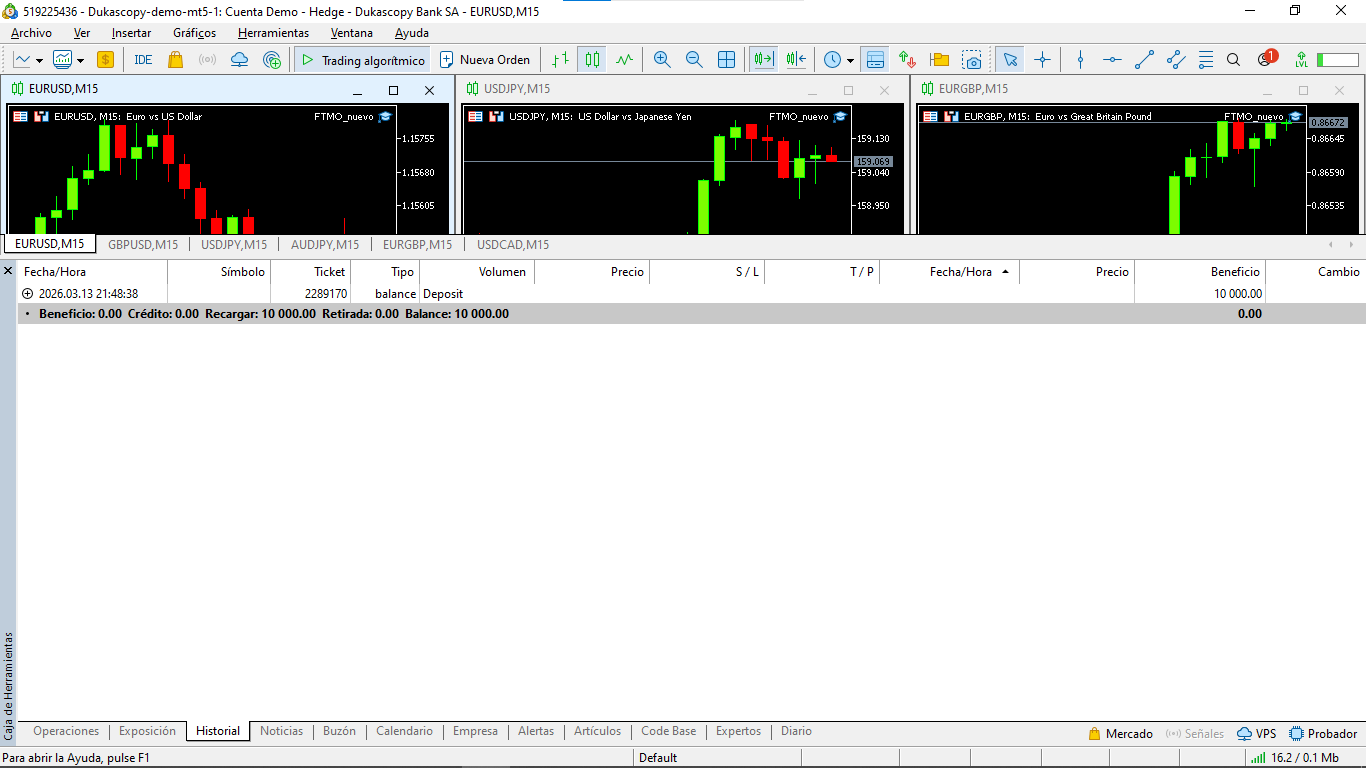
Task: Click the green level progress bar
Action: pos(1337,60)
